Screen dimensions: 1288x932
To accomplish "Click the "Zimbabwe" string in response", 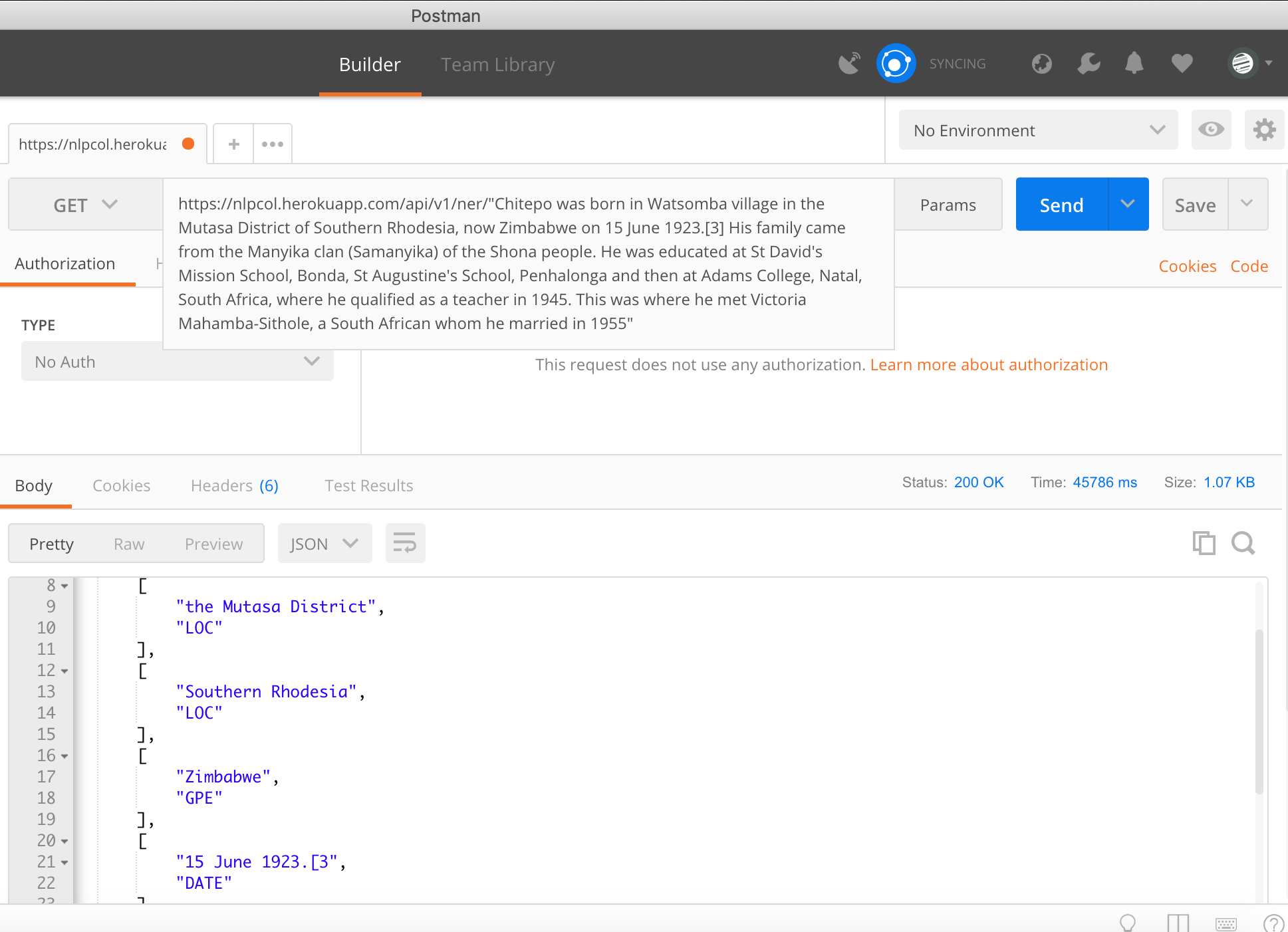I will coord(223,776).
